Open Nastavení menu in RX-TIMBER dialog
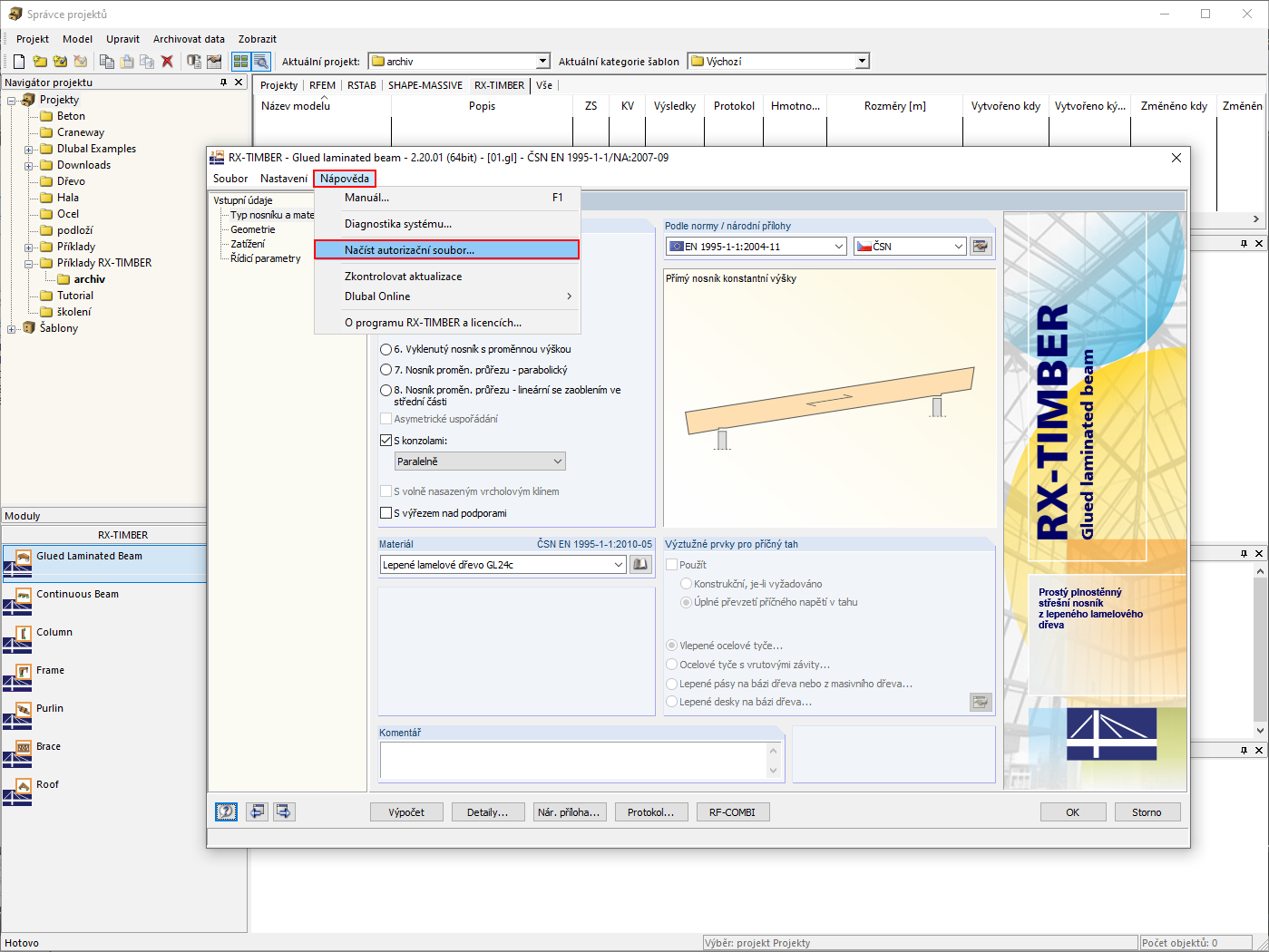 coord(284,179)
